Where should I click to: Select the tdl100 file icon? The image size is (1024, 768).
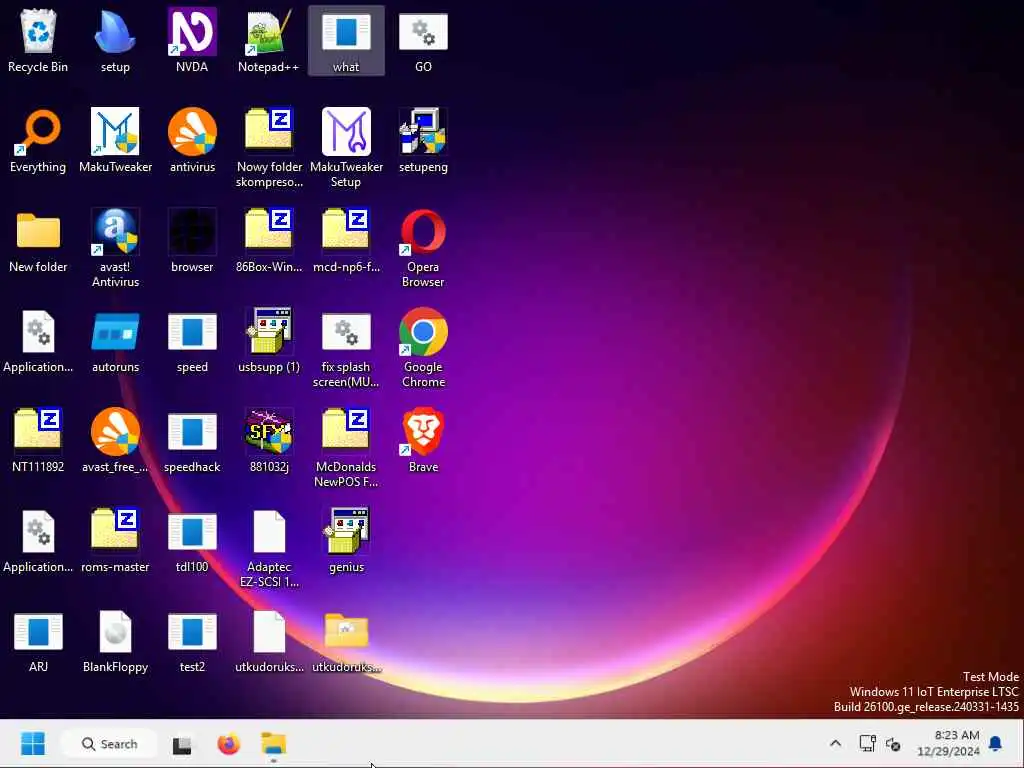(192, 541)
